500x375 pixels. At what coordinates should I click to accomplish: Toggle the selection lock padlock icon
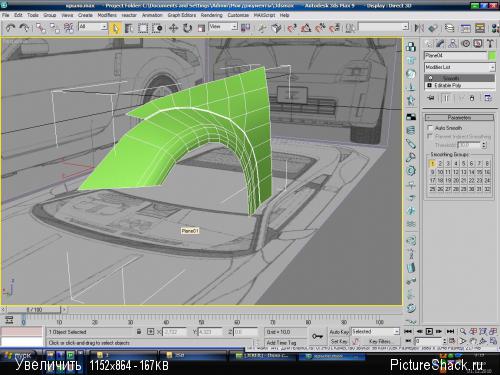coord(139,332)
